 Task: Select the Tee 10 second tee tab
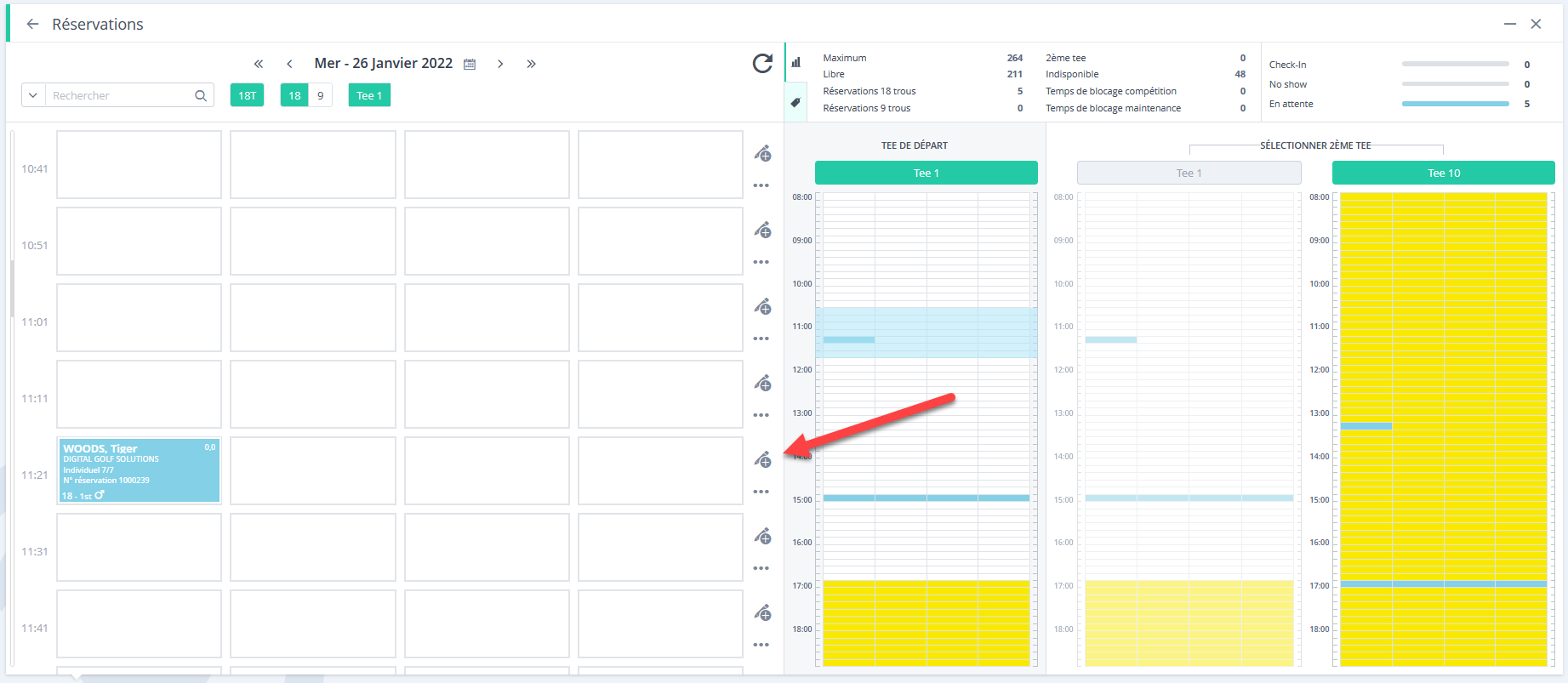(x=1443, y=173)
